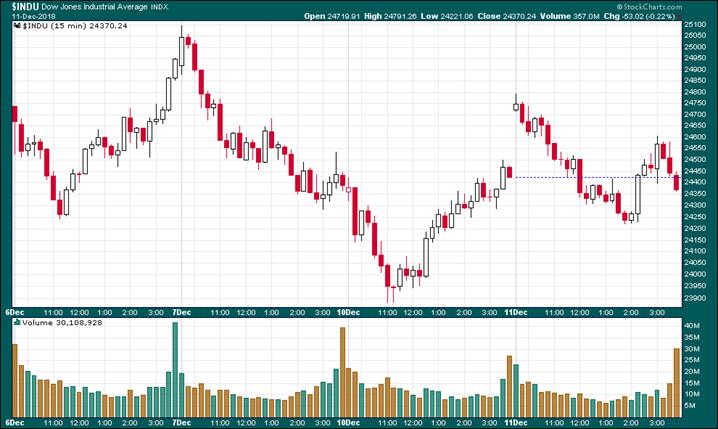This screenshot has width=718, height=429.
Task: Click the Open 24719.91 value
Action: click(x=332, y=16)
